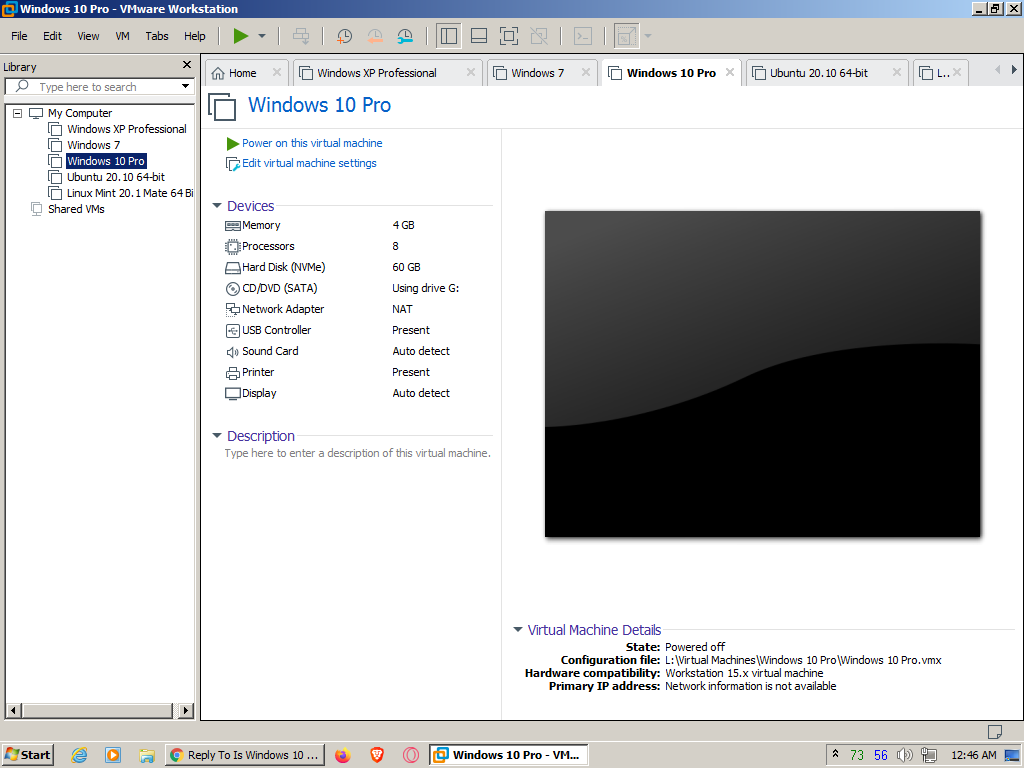Viewport: 1024px width, 768px height.
Task: Open Firefox from the taskbar
Action: click(343, 755)
